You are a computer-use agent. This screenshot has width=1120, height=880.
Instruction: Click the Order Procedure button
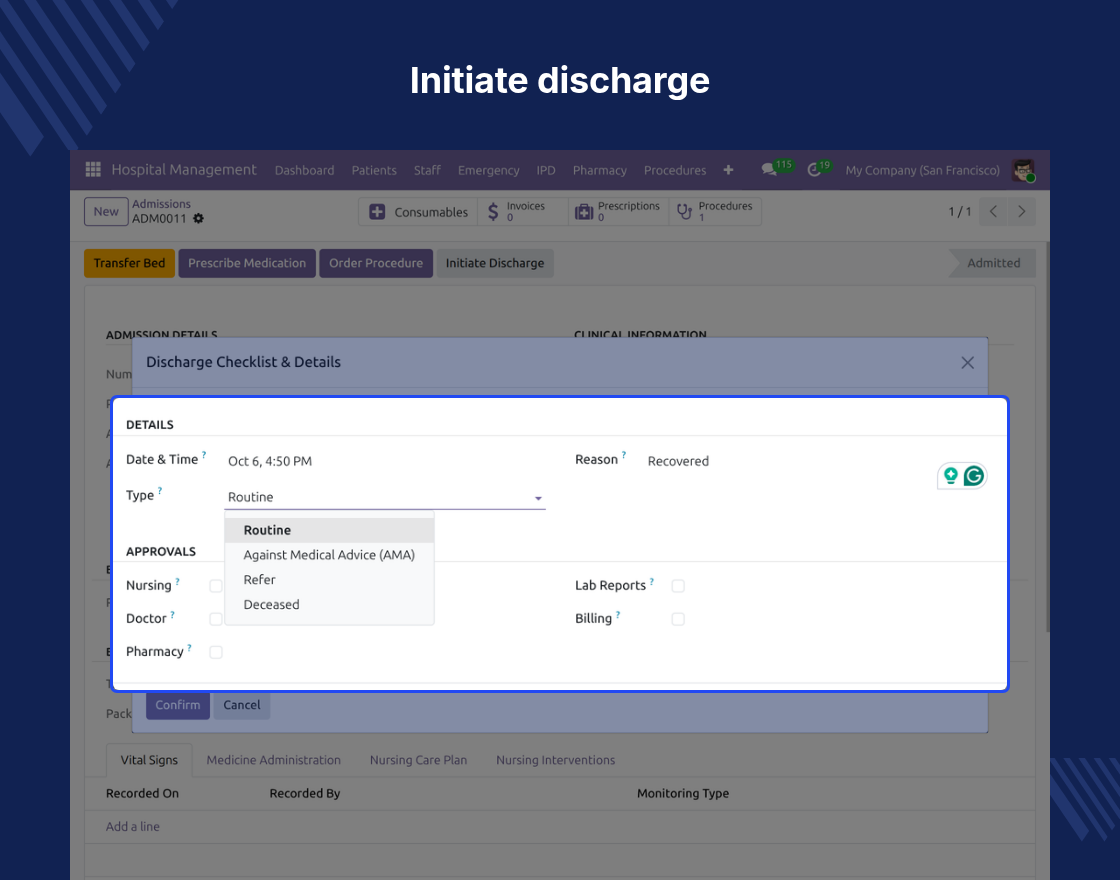pyautogui.click(x=376, y=263)
